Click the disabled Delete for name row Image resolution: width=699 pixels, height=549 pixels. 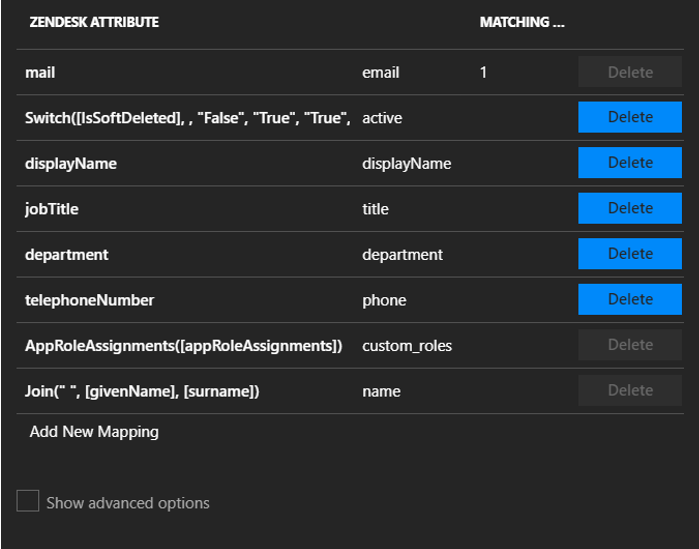click(630, 390)
